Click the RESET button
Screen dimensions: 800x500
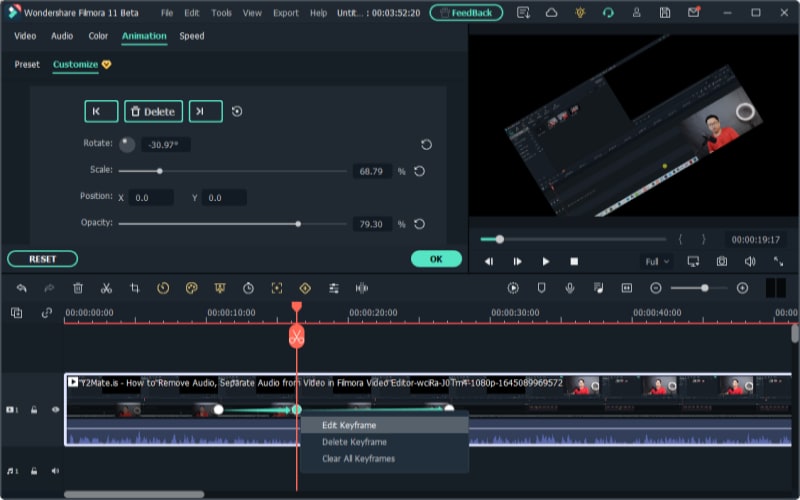pos(42,259)
